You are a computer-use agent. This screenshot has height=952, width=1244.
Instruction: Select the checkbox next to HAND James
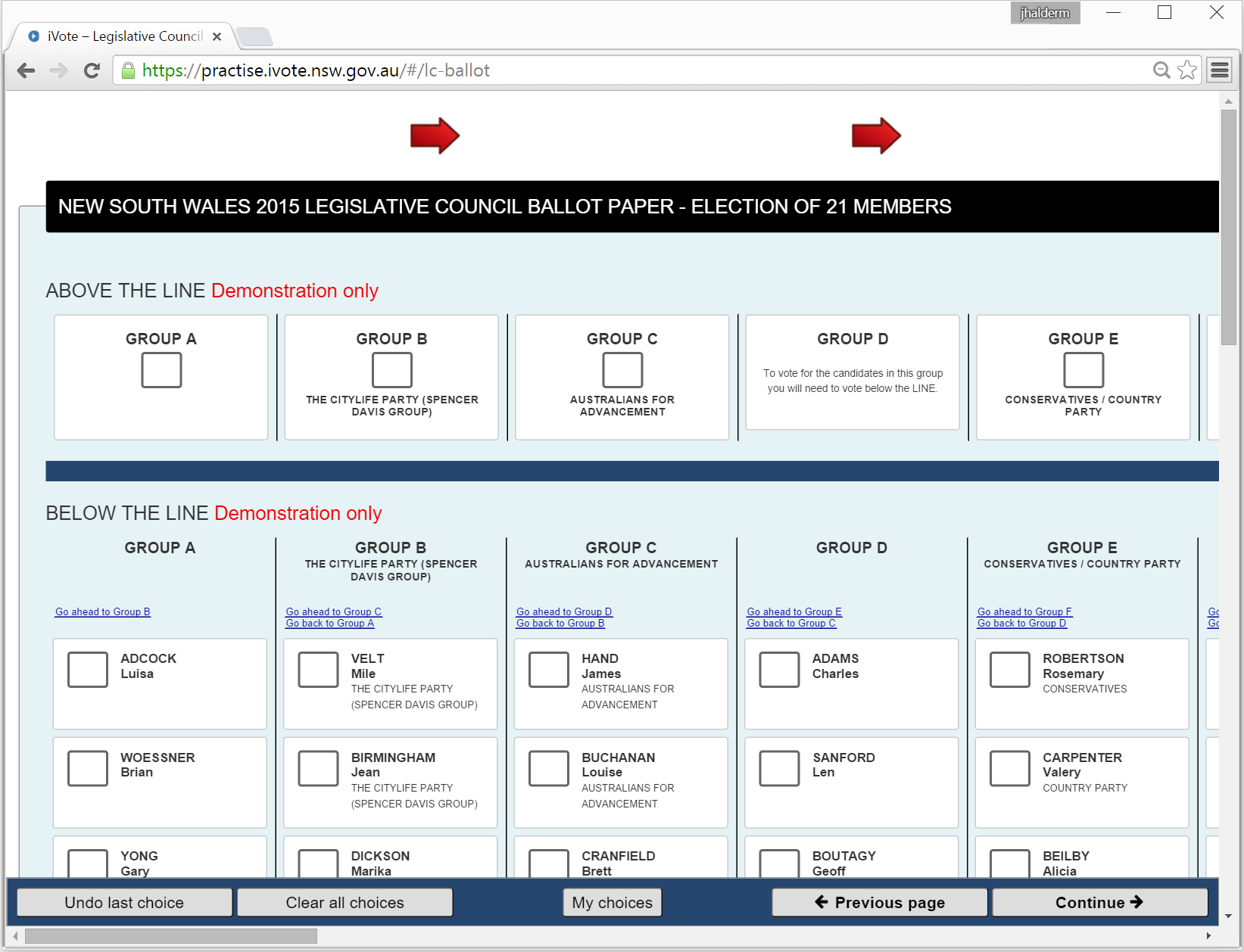click(548, 670)
